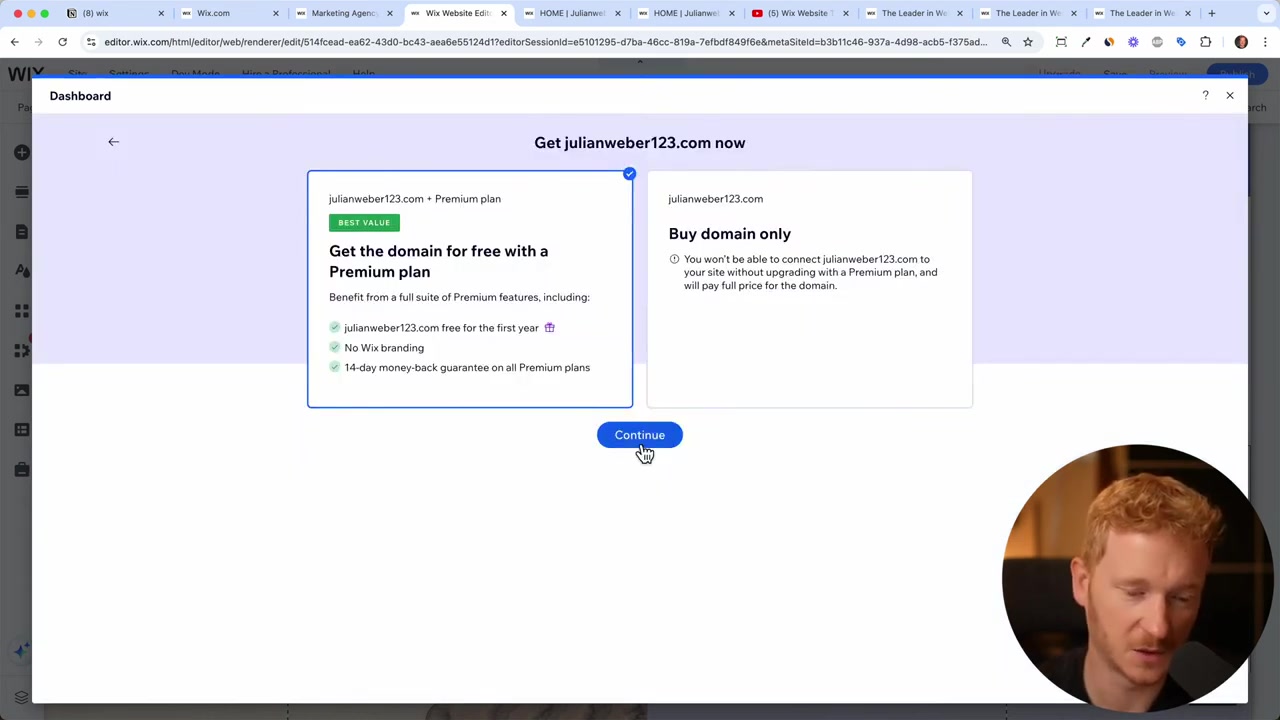Viewport: 1280px width, 720px height.
Task: Open the zoom magnifier in address bar
Action: [1006, 42]
